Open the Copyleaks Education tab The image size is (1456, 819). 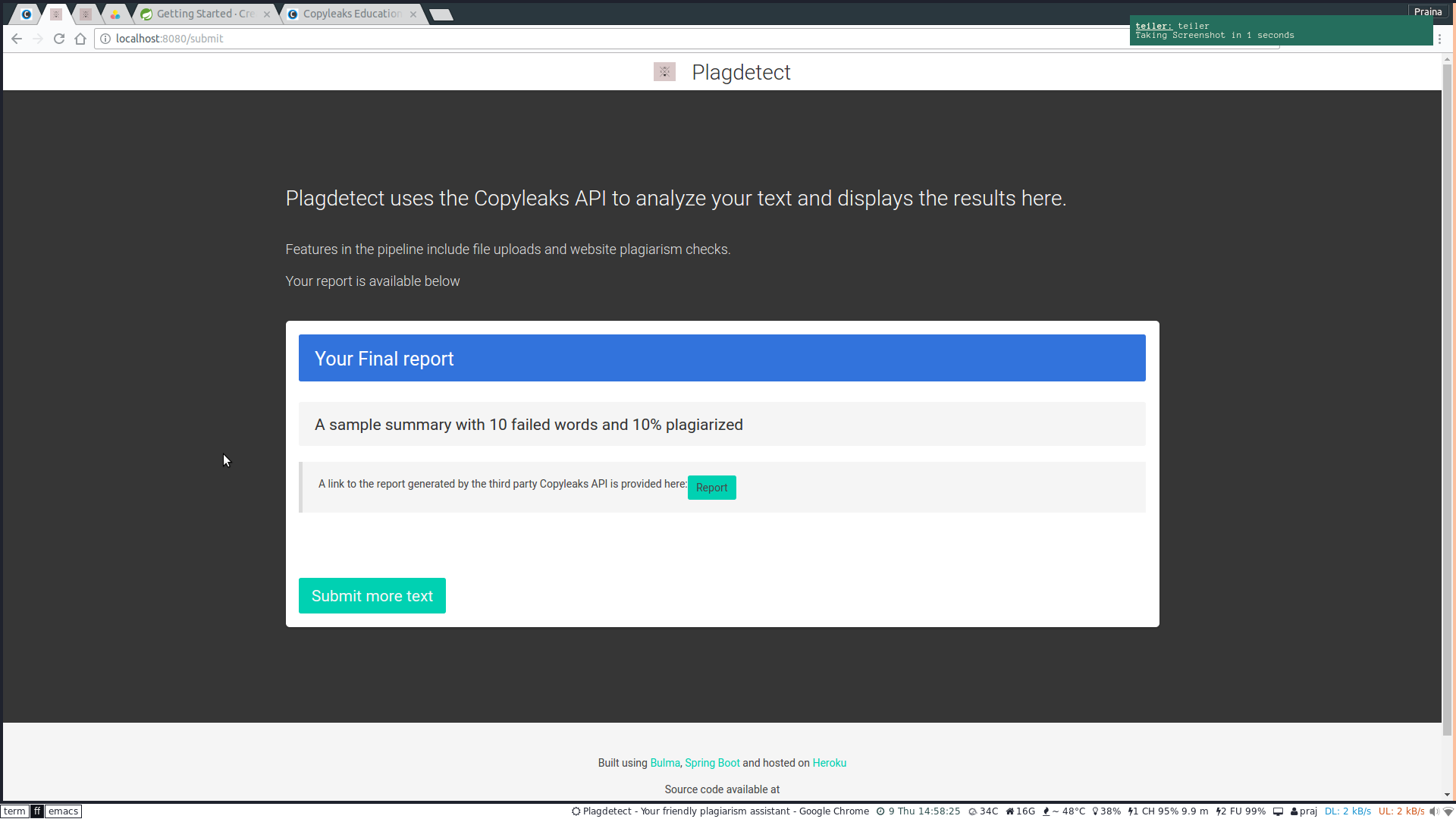[352, 14]
